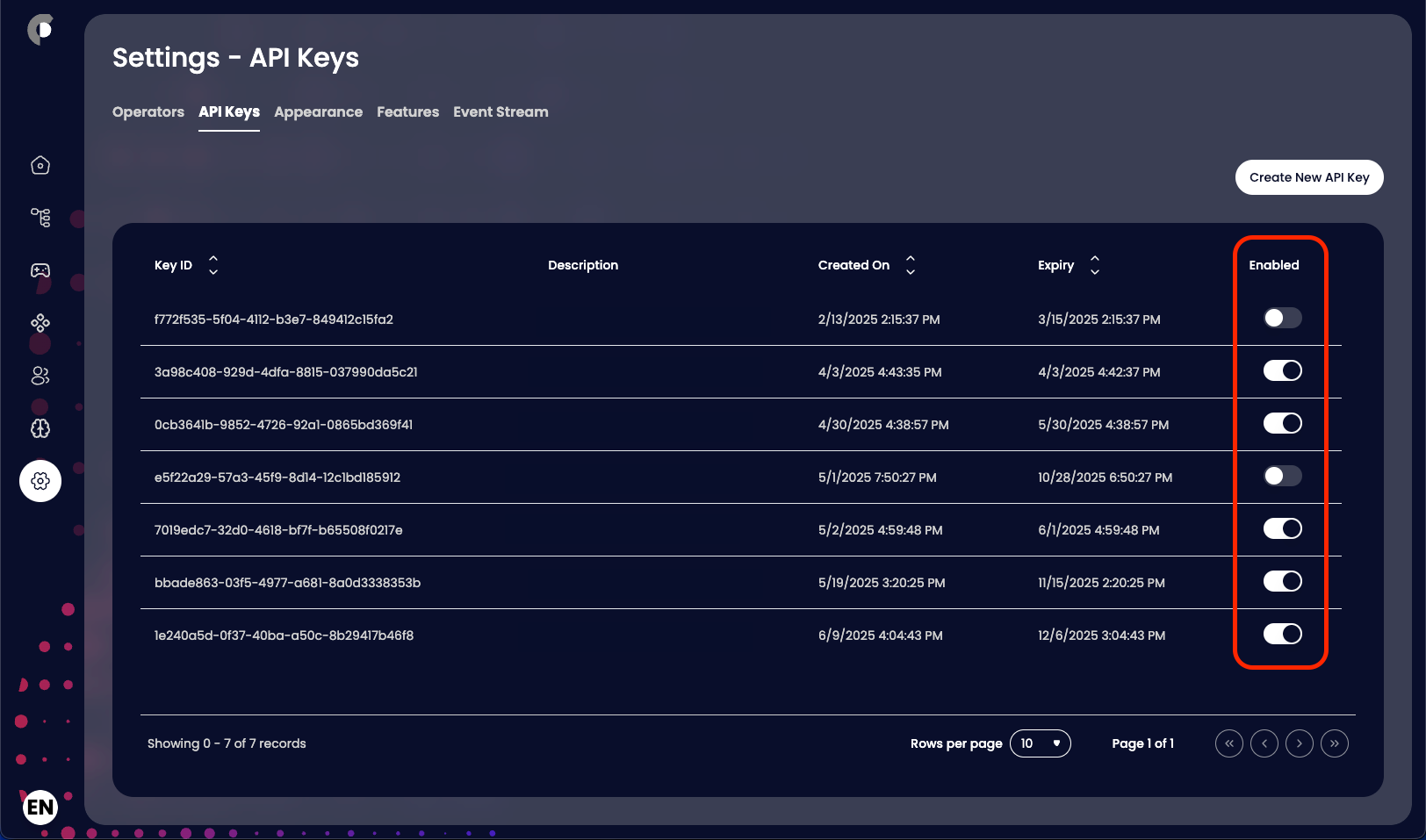Screen dimensions: 1426x840
Task: Disable the API key ending in b46f8
Action: [x=1282, y=634]
